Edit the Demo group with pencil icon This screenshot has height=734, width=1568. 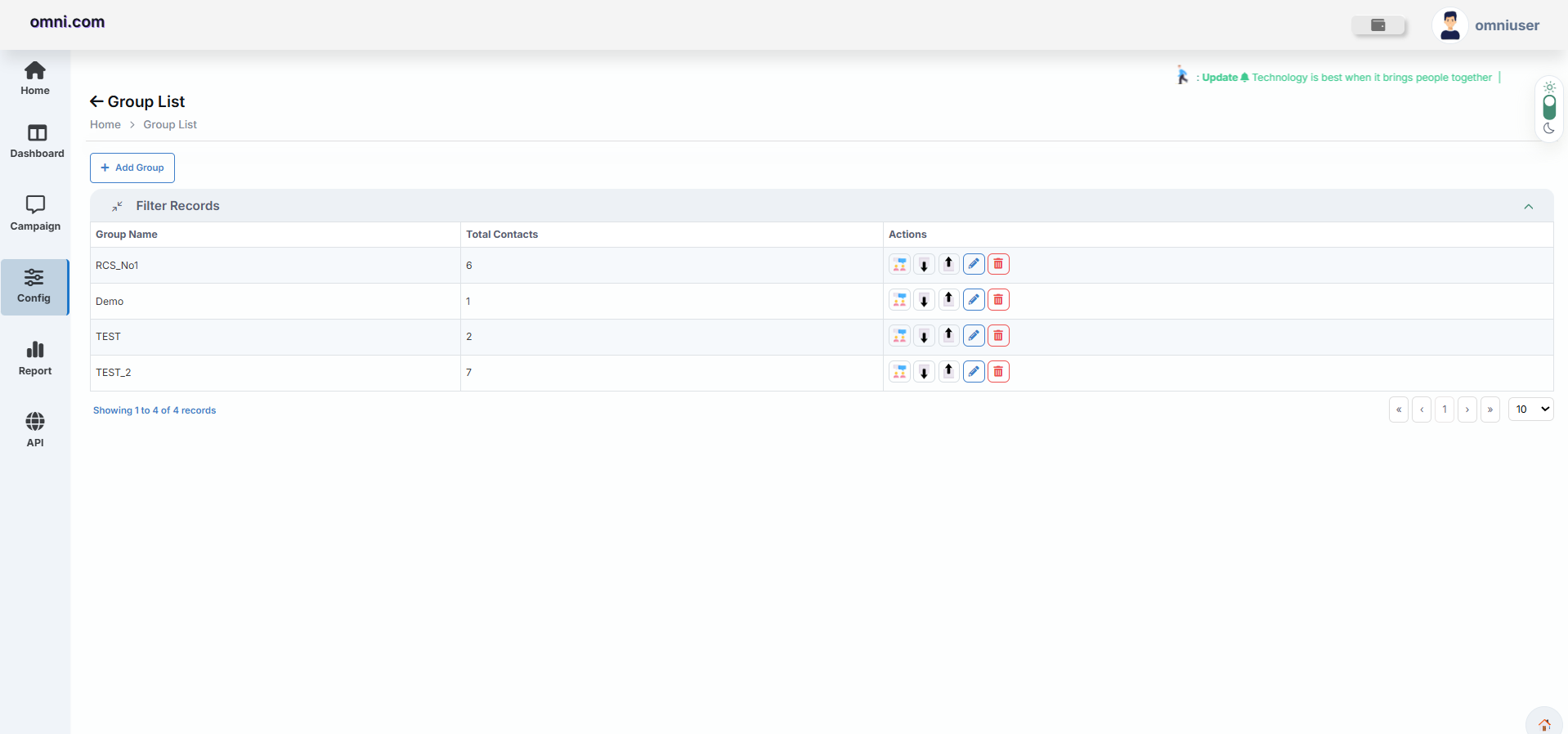(x=974, y=300)
